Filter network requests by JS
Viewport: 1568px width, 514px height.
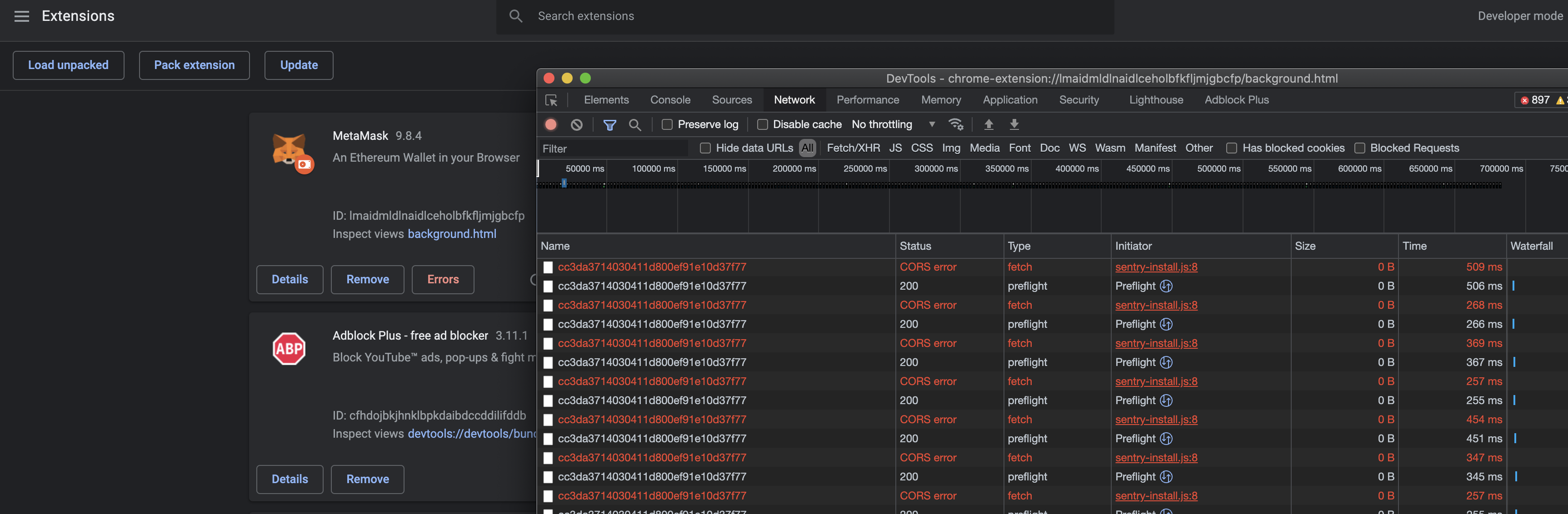[x=895, y=148]
